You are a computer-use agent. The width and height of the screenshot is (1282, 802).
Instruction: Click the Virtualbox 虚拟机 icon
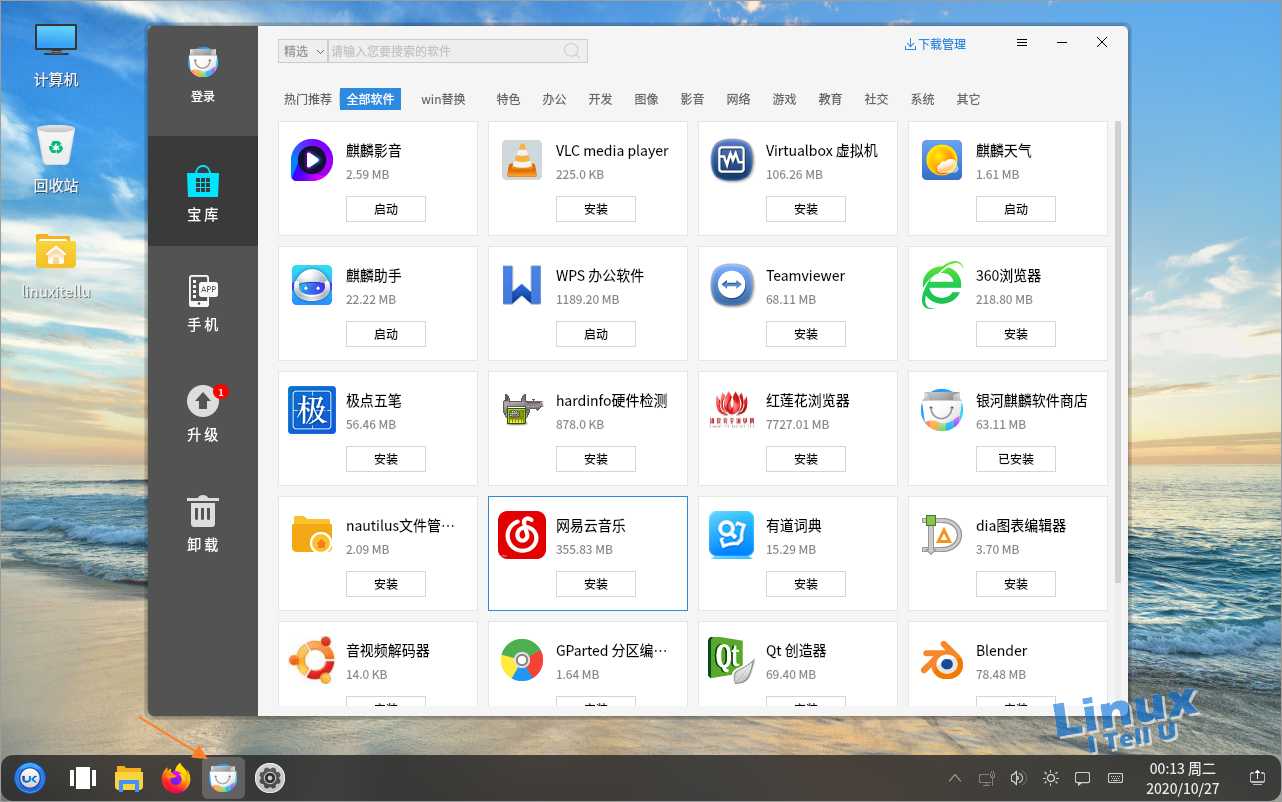(x=731, y=161)
